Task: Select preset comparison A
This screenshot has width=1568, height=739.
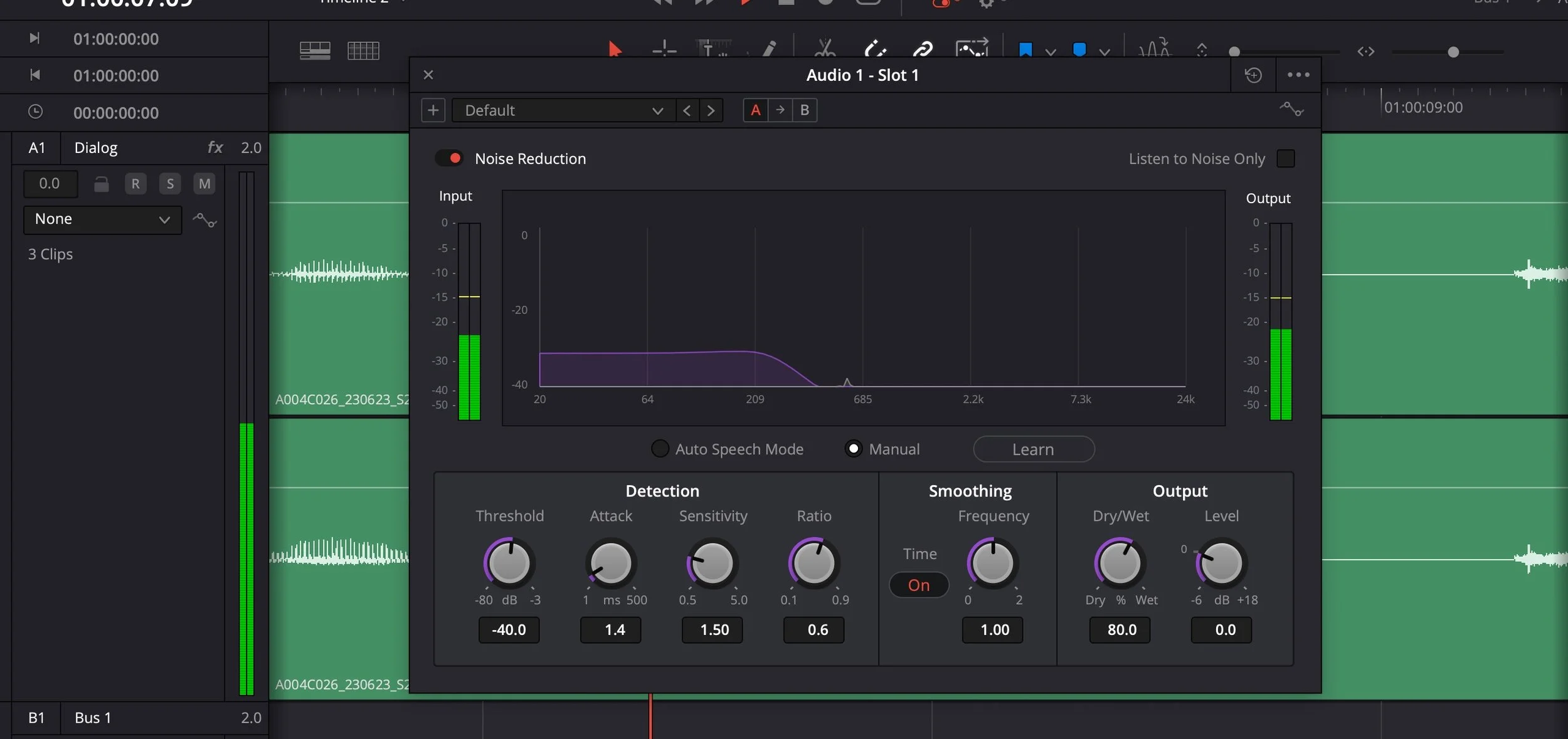Action: point(756,110)
